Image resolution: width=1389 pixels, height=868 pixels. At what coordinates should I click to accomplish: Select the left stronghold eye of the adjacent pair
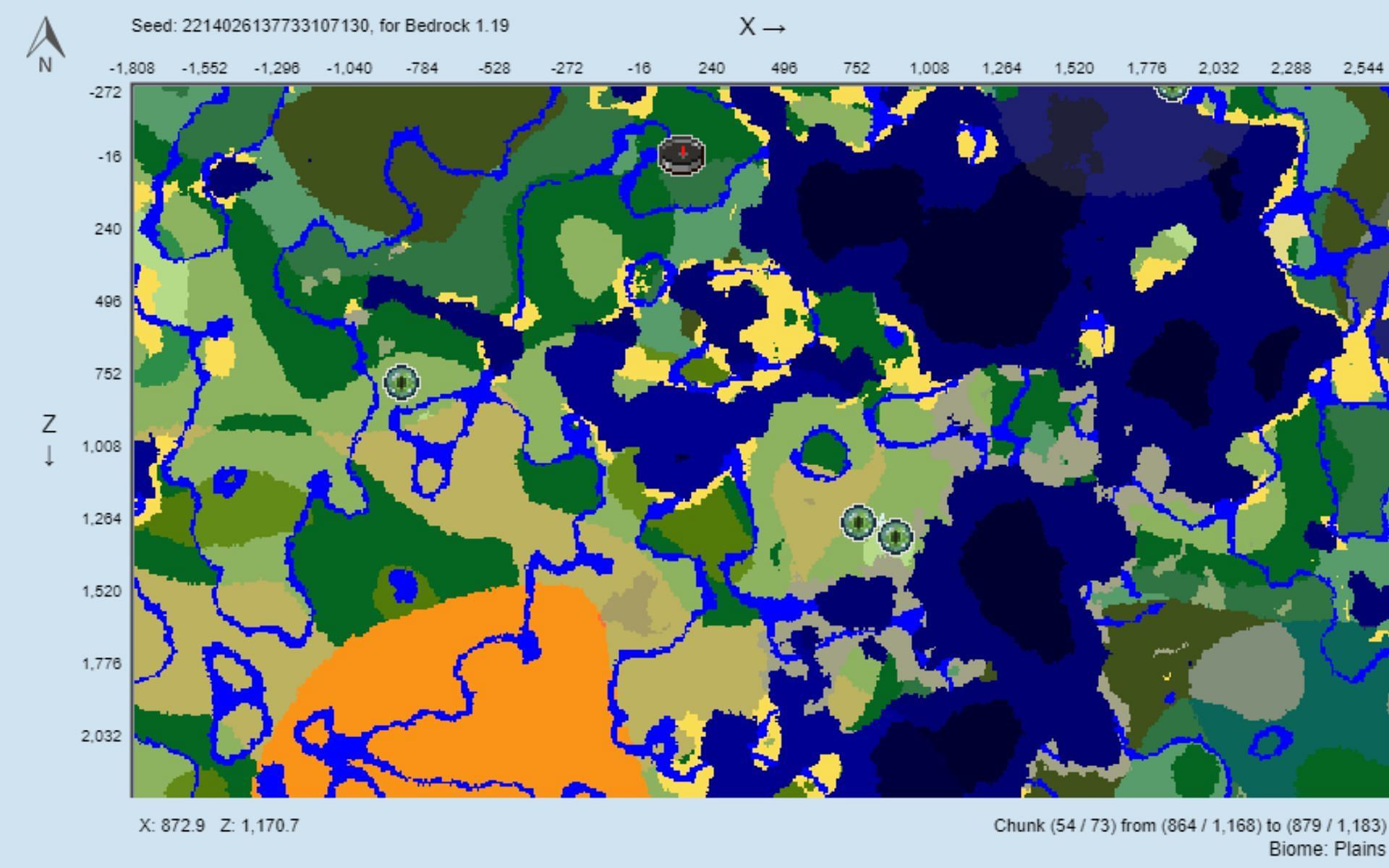859,522
